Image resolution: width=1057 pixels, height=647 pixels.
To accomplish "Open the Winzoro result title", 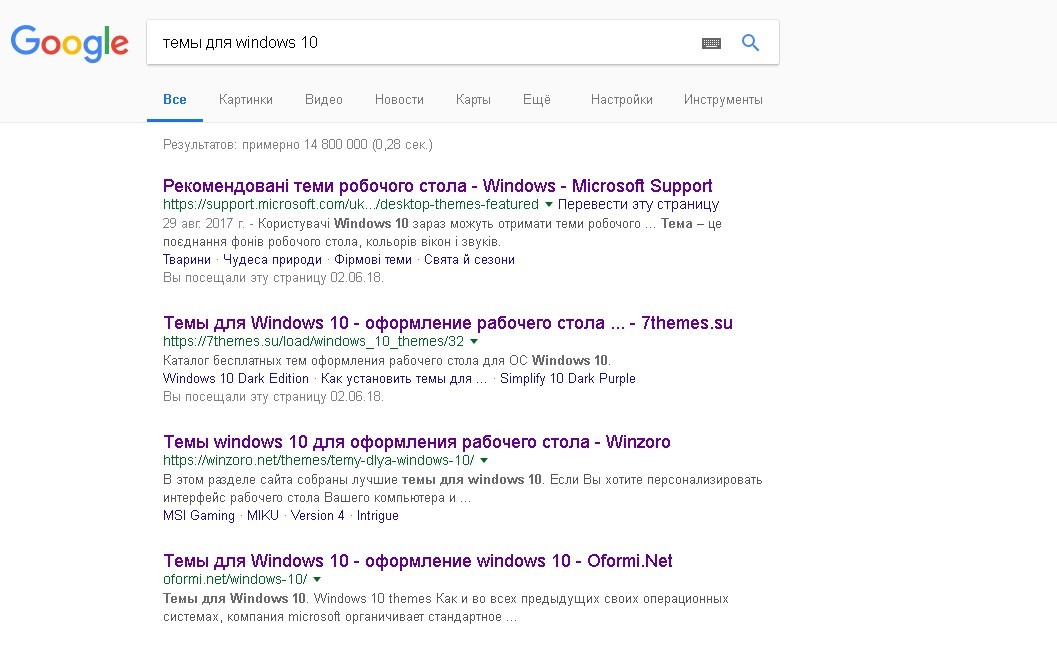I will click(417, 442).
